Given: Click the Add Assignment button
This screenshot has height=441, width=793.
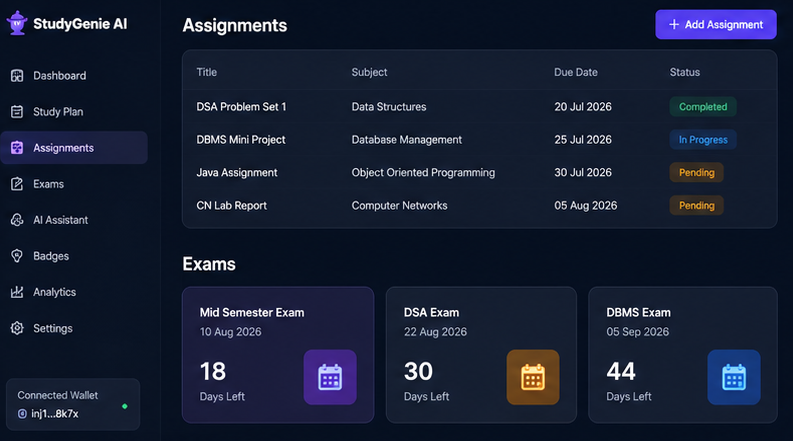Looking at the screenshot, I should tap(716, 24).
